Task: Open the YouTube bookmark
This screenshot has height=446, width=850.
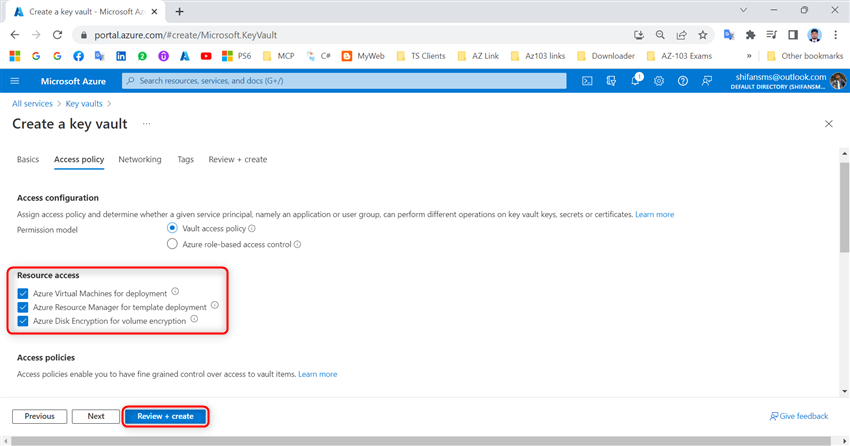Action: 206,56
